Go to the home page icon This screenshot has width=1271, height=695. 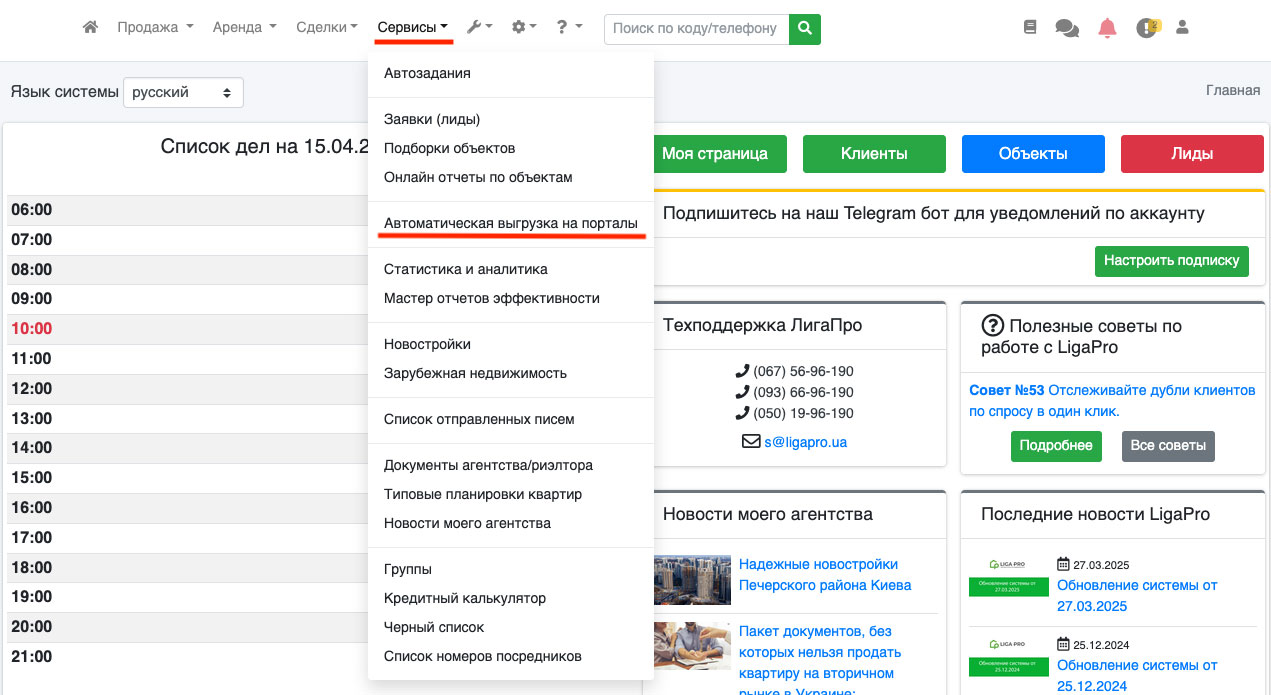(x=90, y=28)
